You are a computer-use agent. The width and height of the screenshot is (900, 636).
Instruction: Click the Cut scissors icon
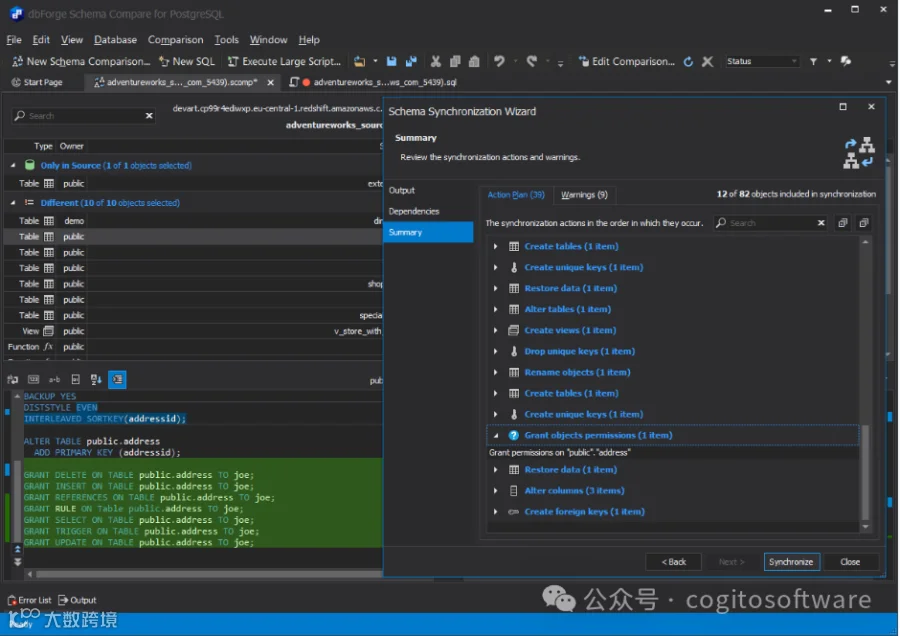(436, 61)
